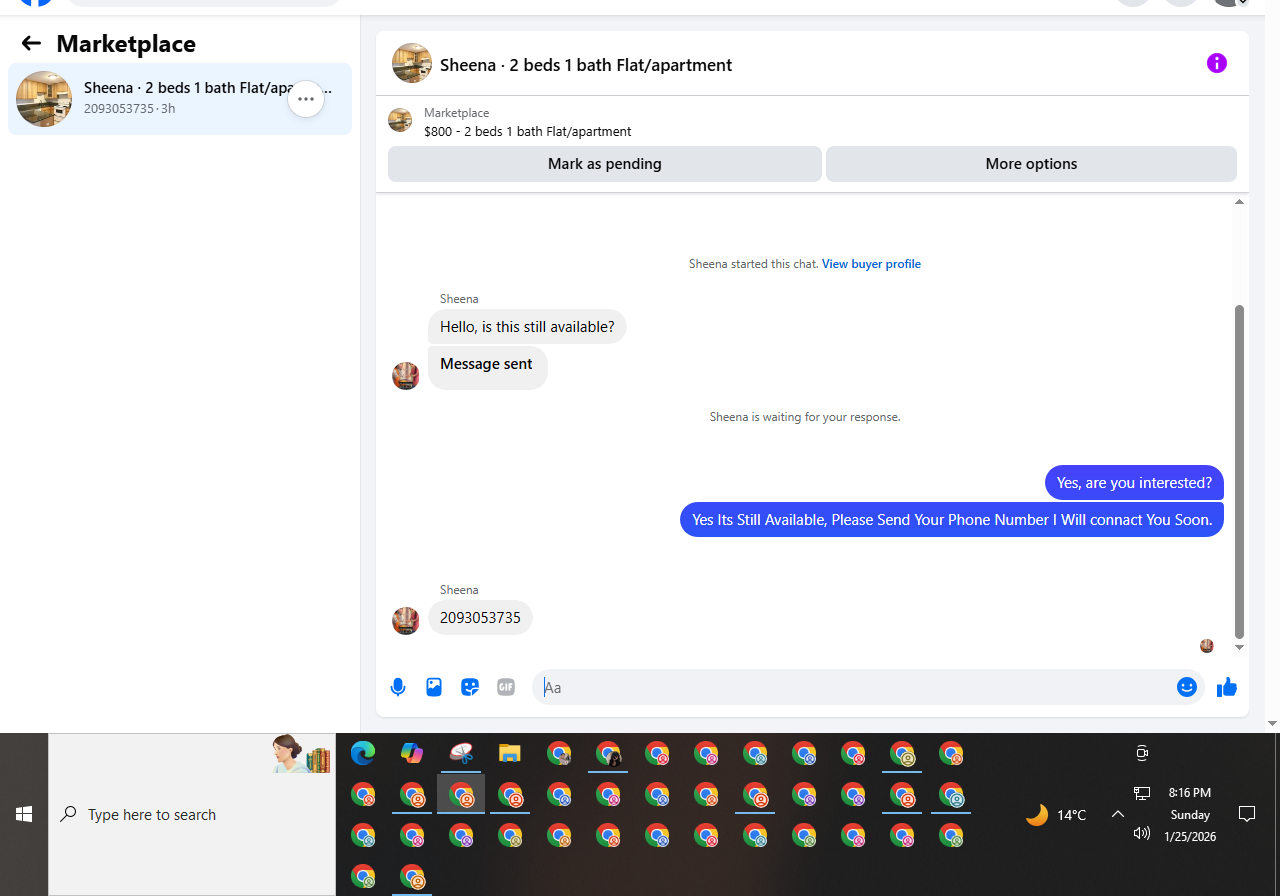
Task: Click the chat's vertical scrollbar thumb
Action: click(1240, 471)
